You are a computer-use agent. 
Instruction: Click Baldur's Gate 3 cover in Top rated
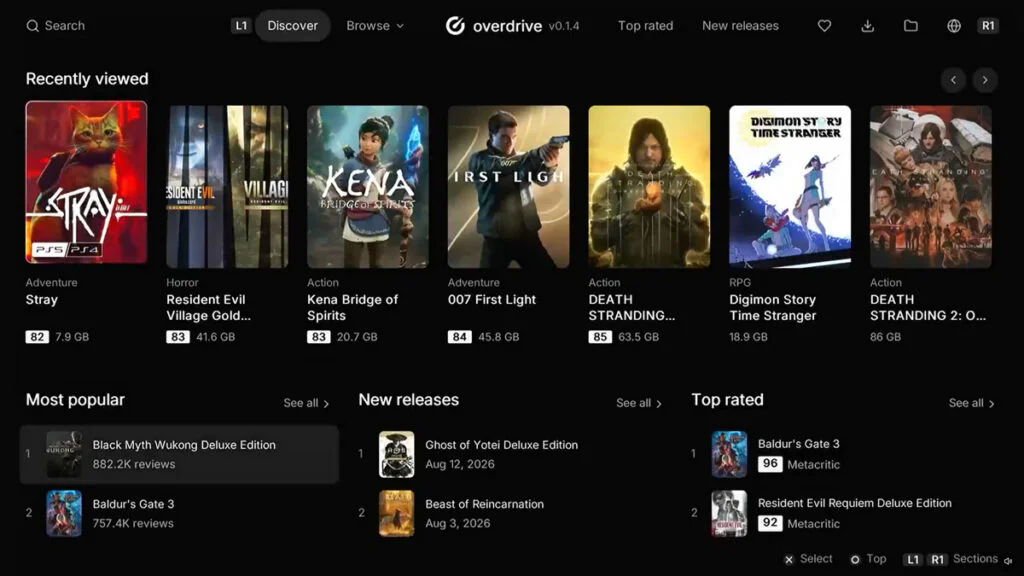point(729,454)
